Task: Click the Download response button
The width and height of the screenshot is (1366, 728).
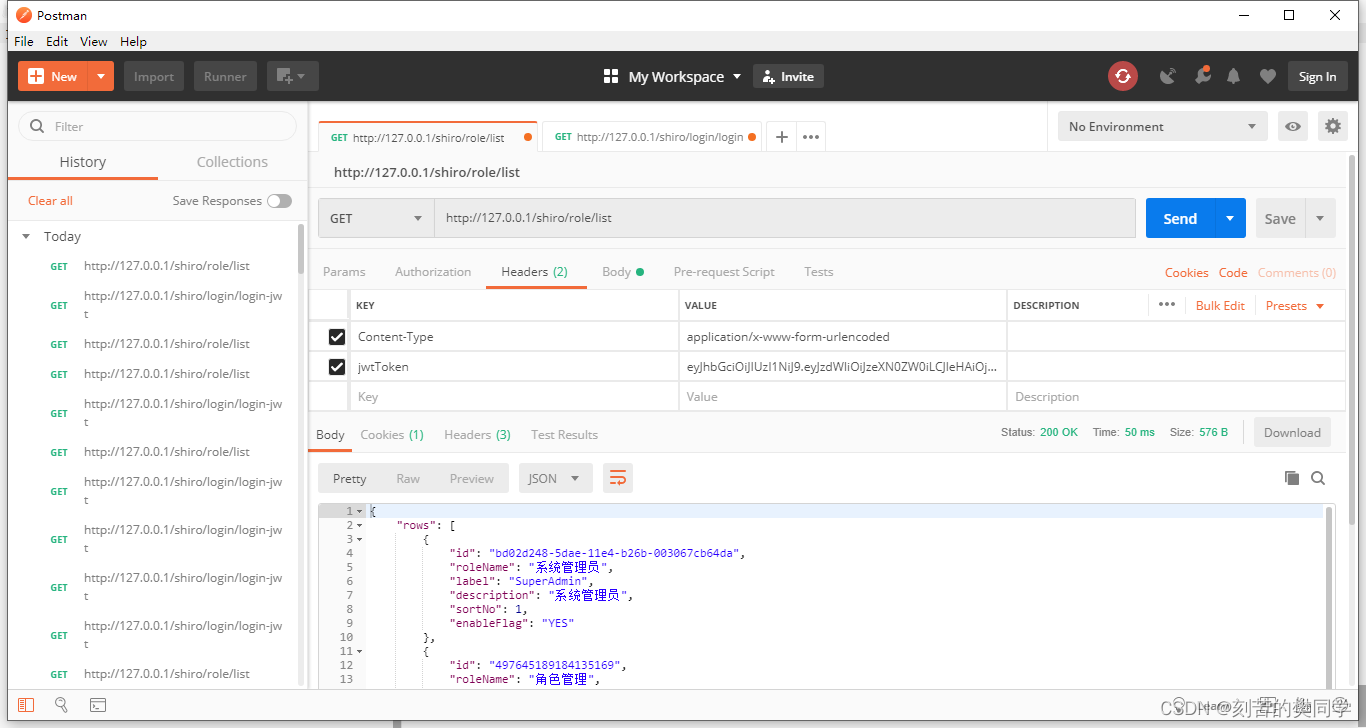Action: [x=1292, y=432]
